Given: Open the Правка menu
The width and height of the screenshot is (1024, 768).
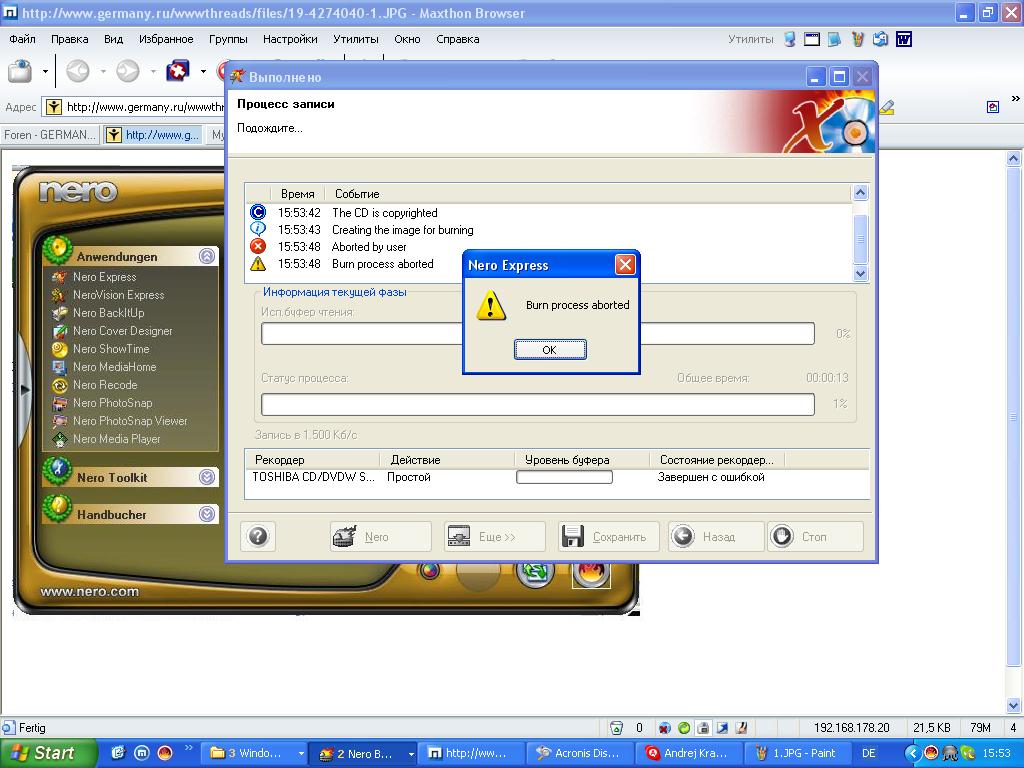Looking at the screenshot, I should (69, 39).
